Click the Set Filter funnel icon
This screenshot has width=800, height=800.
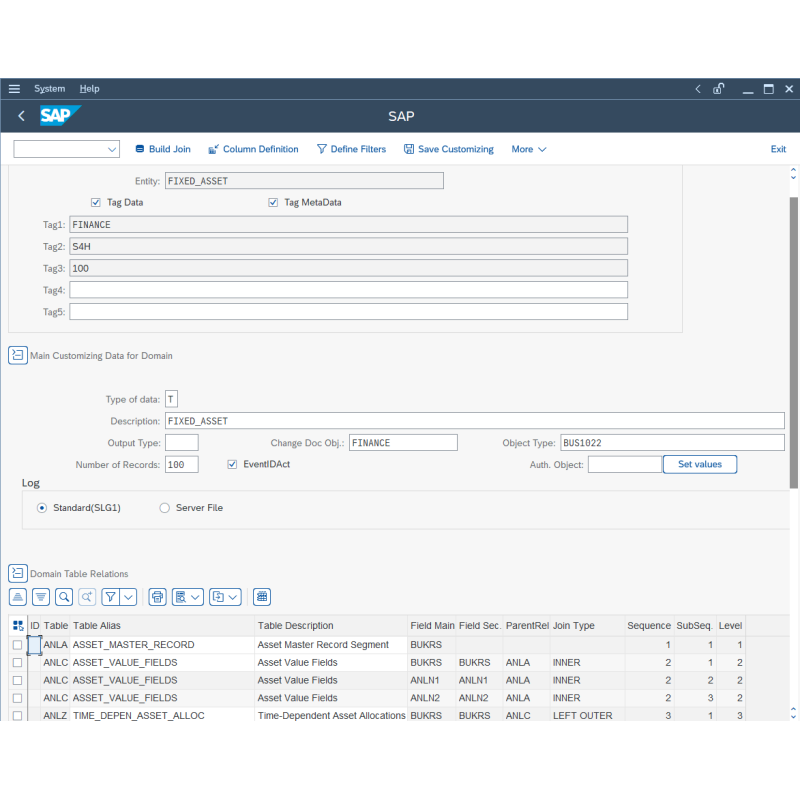pos(110,596)
